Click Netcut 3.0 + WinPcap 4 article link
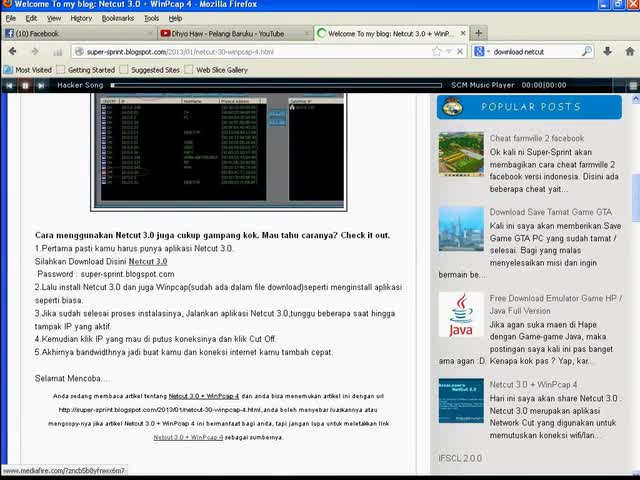 [204, 396]
